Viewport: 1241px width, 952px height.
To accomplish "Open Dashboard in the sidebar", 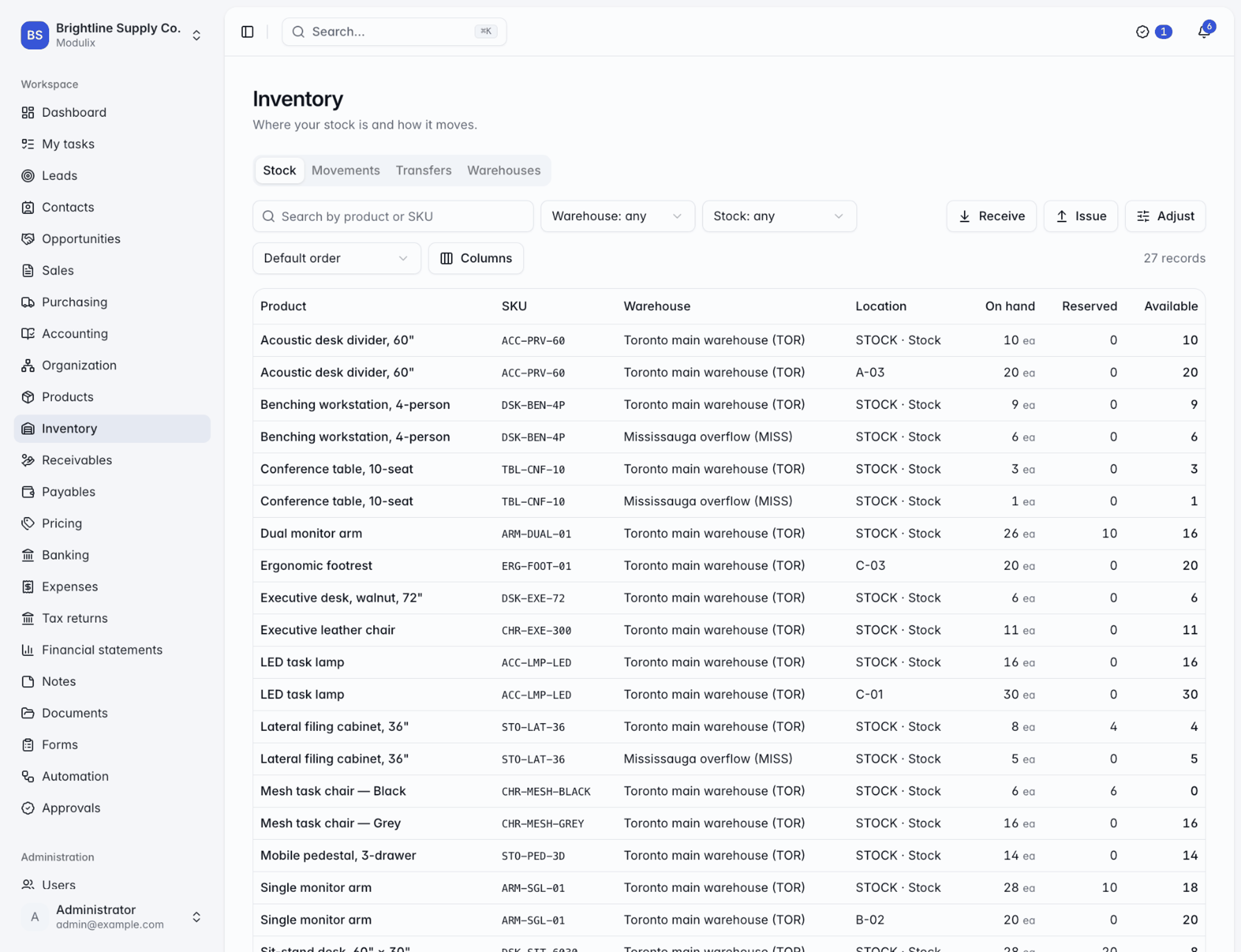I will coord(112,112).
